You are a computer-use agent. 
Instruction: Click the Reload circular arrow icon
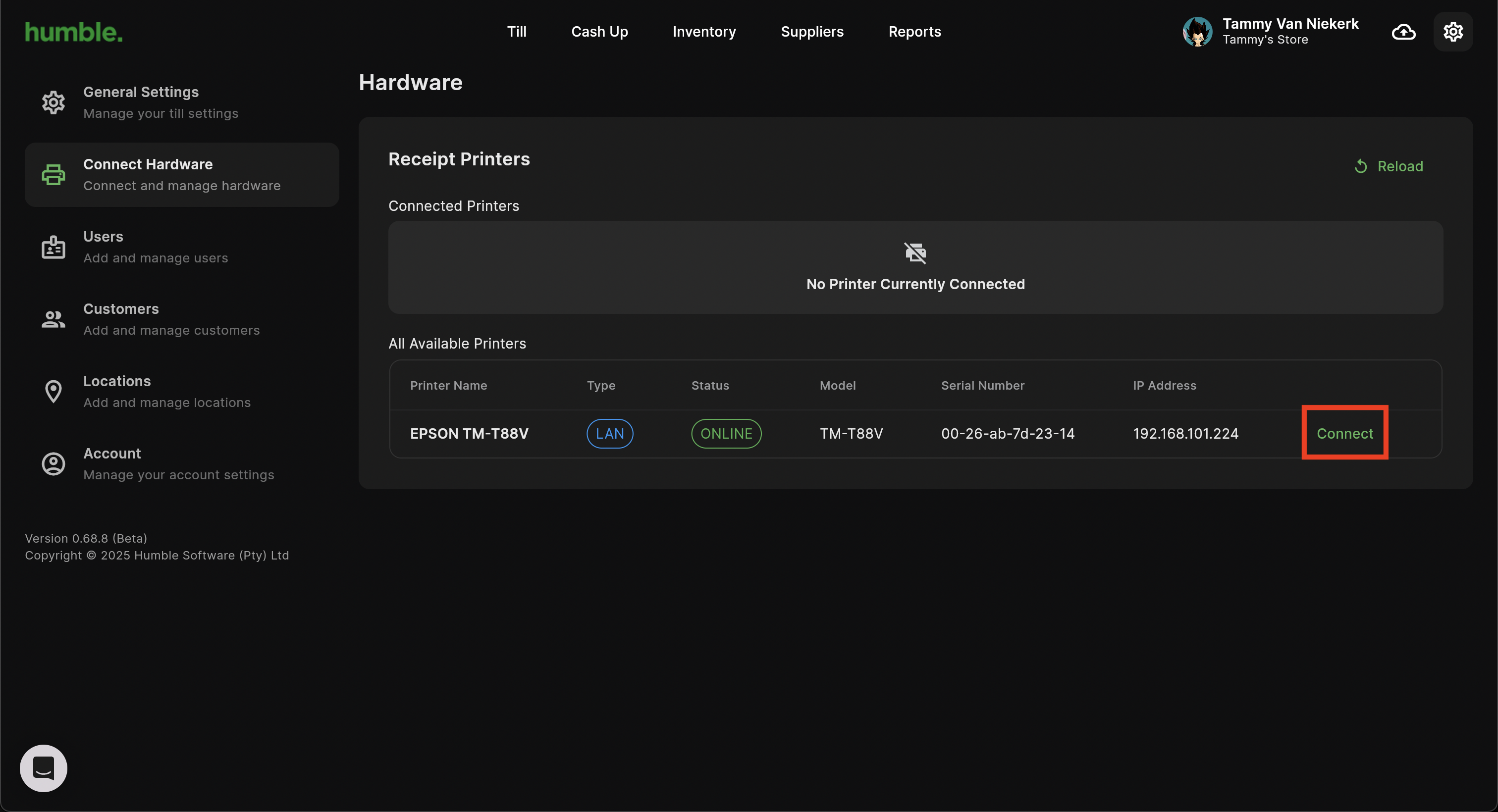coord(1361,166)
